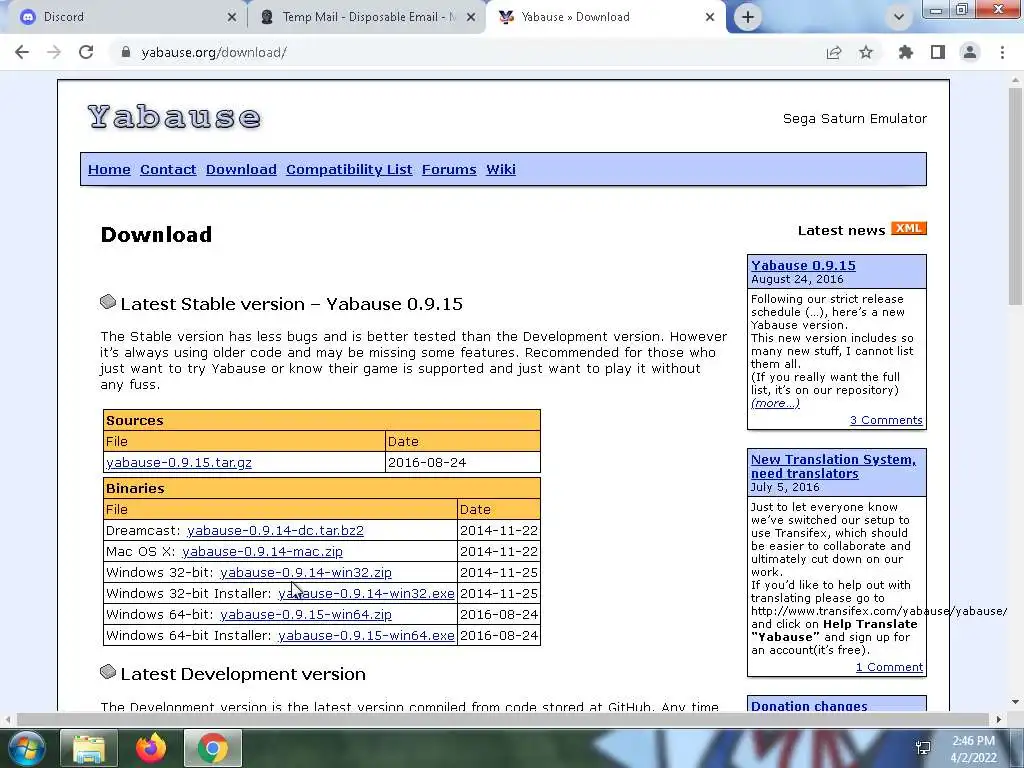
Task: Bookmark this page with the star icon
Action: (x=866, y=52)
